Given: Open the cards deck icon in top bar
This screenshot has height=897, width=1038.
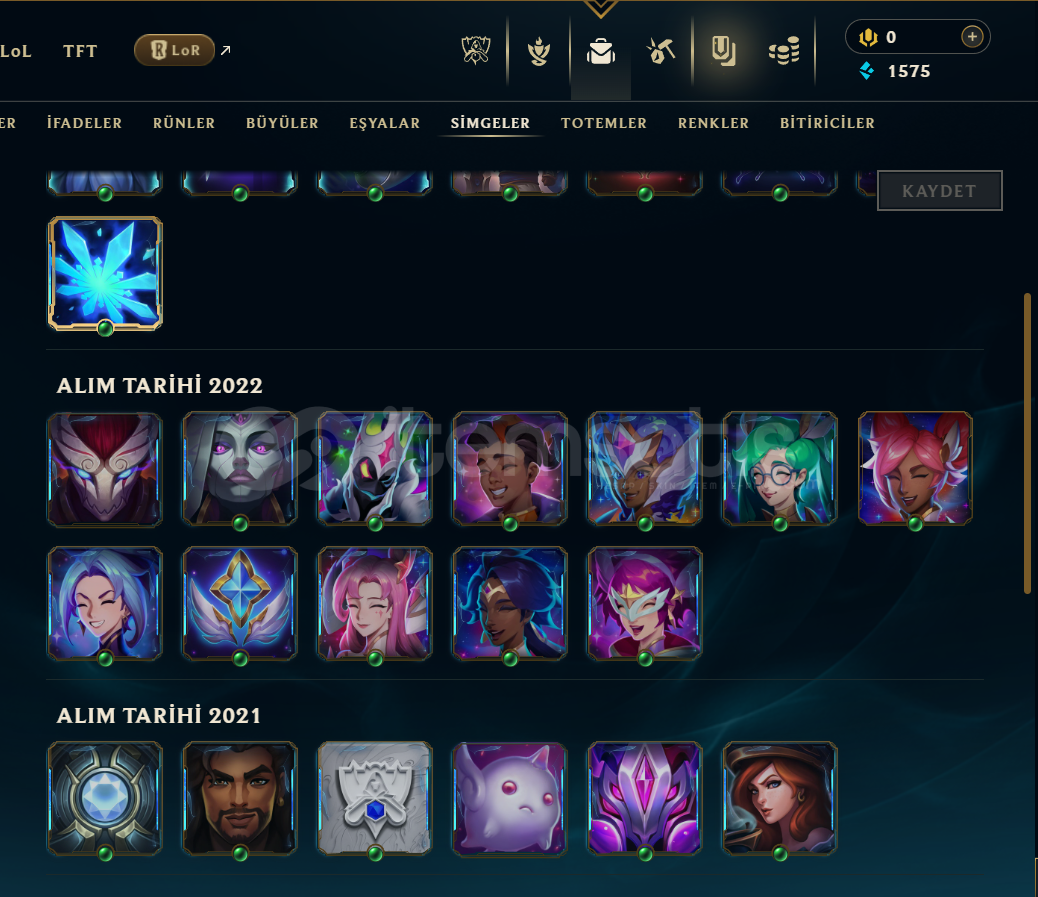Looking at the screenshot, I should pos(723,51).
